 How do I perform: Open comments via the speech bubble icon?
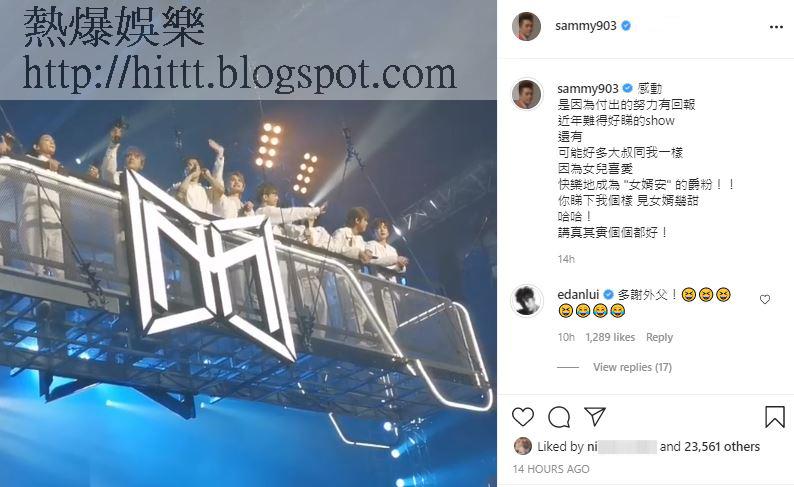pos(559,417)
